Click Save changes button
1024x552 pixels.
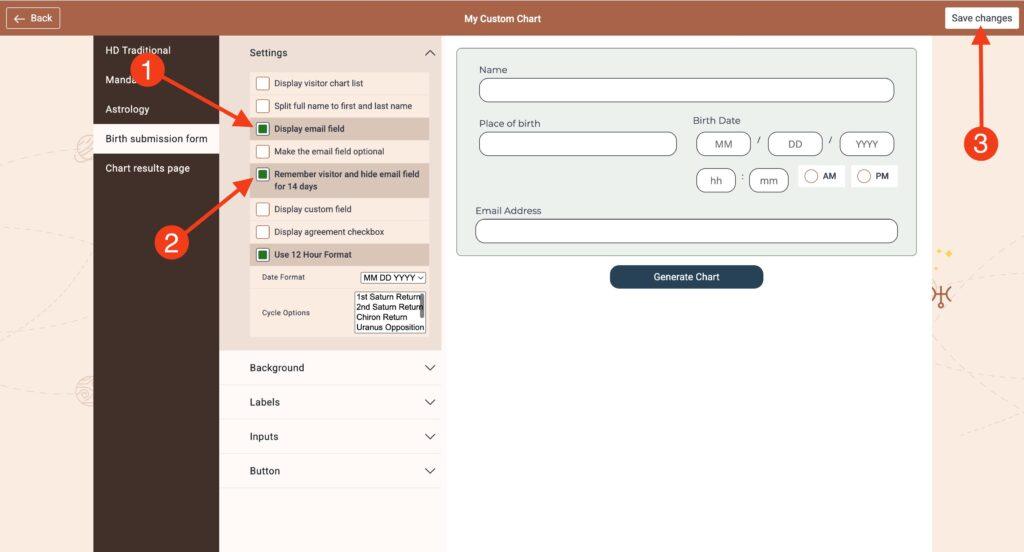(x=981, y=18)
